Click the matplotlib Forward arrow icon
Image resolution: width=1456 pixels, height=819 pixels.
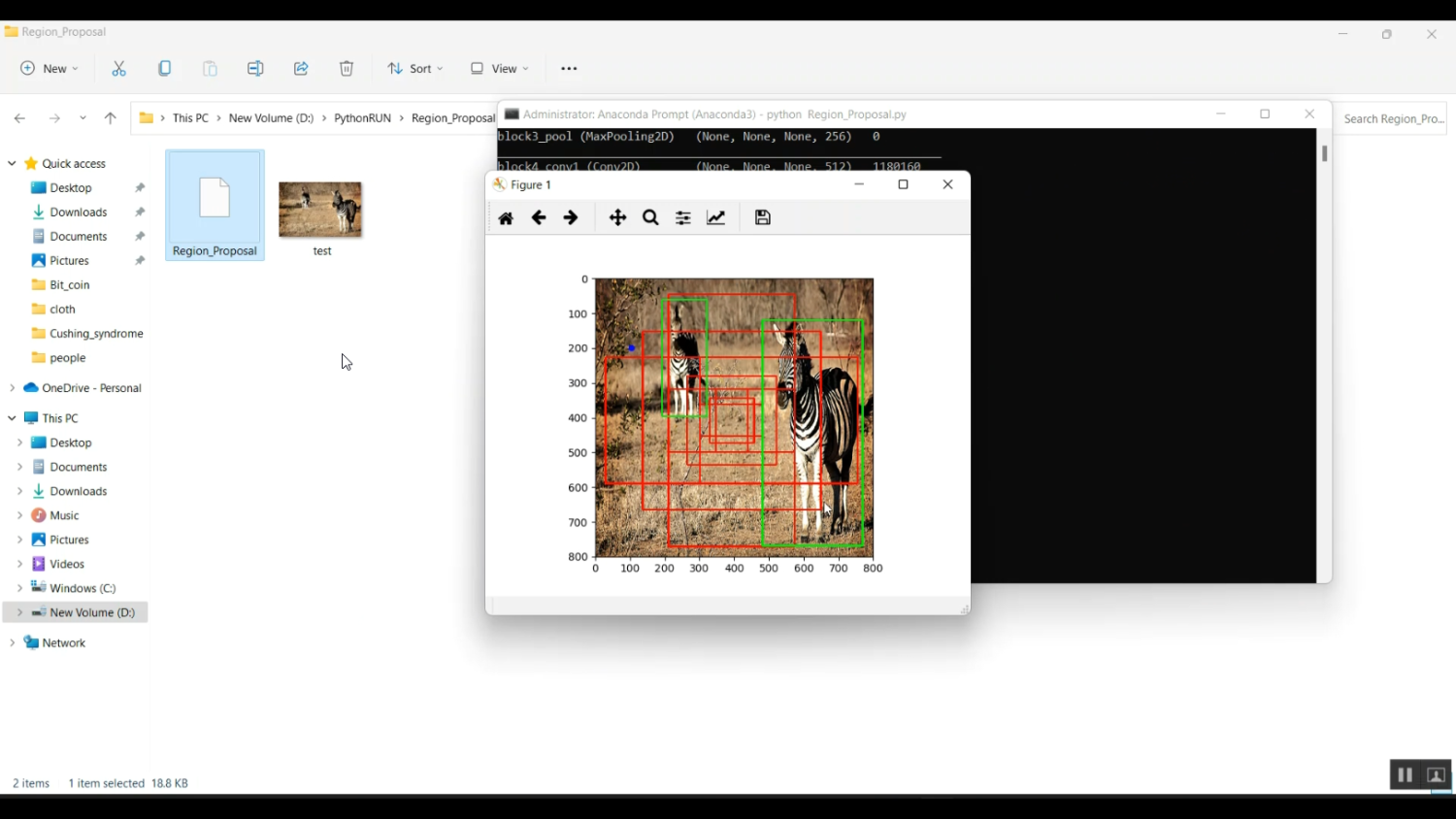572,219
